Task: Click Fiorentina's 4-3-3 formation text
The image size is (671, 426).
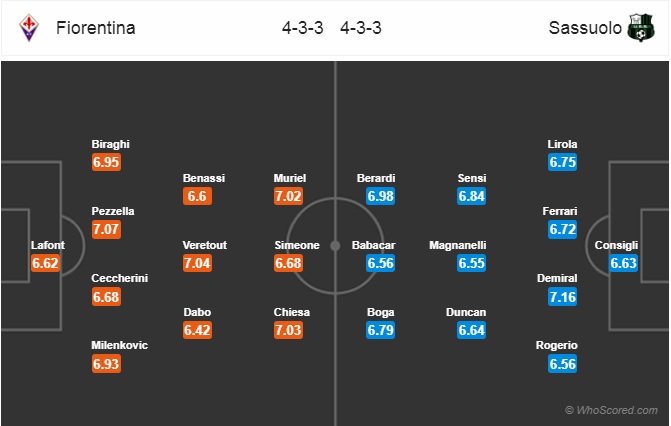Action: [303, 28]
